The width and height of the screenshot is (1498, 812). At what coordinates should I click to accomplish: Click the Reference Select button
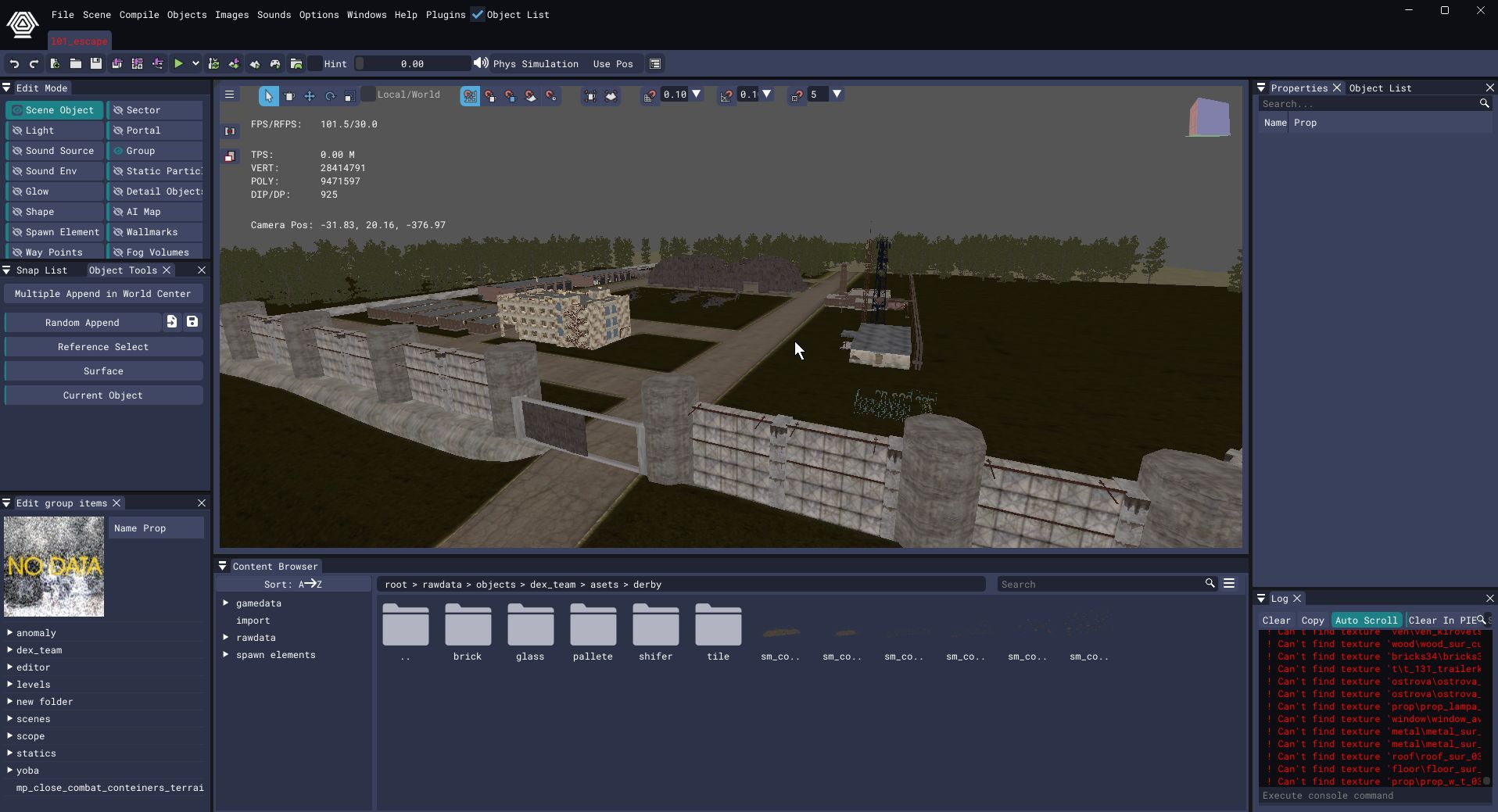pos(103,347)
